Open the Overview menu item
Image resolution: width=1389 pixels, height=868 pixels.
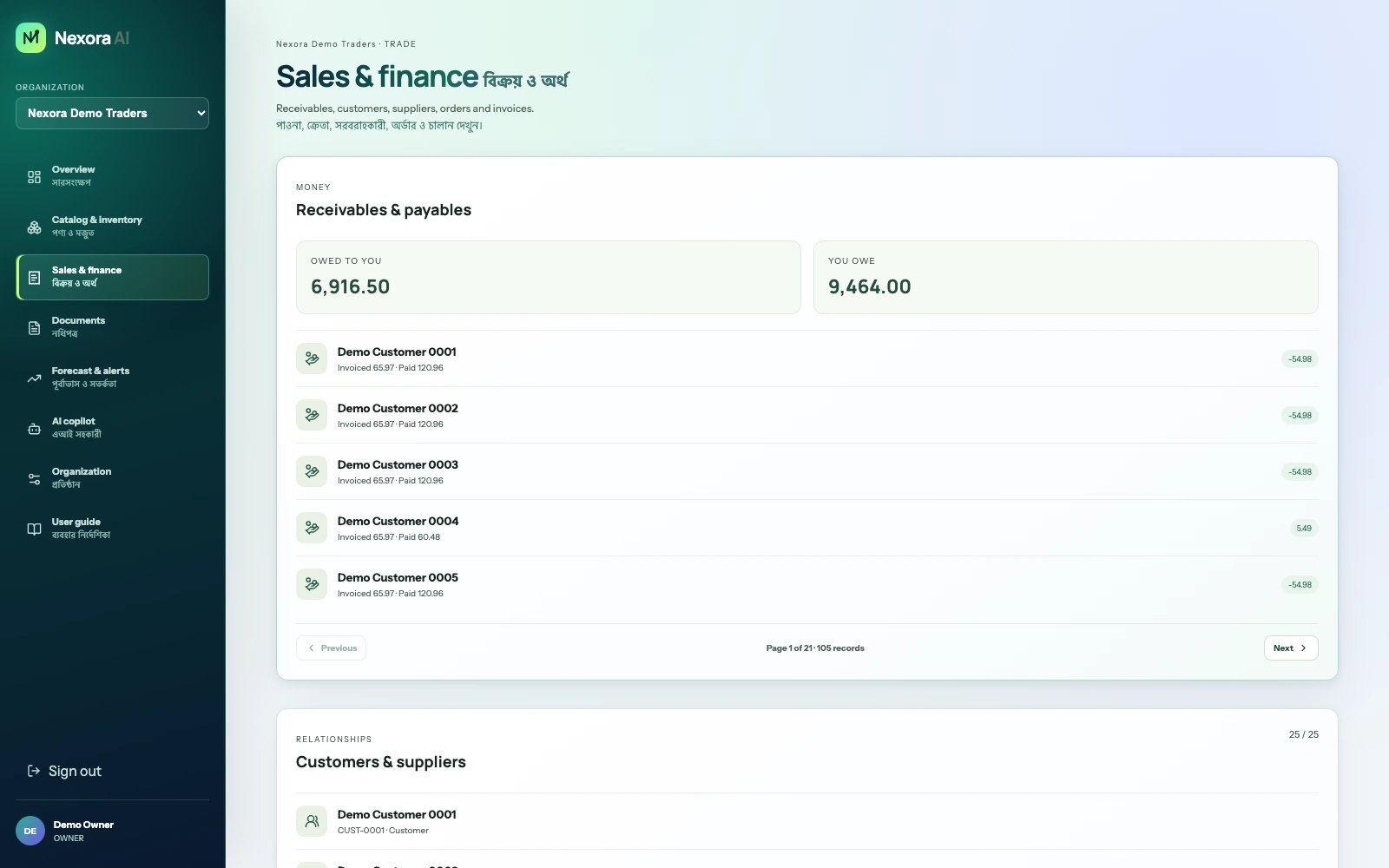tap(112, 176)
